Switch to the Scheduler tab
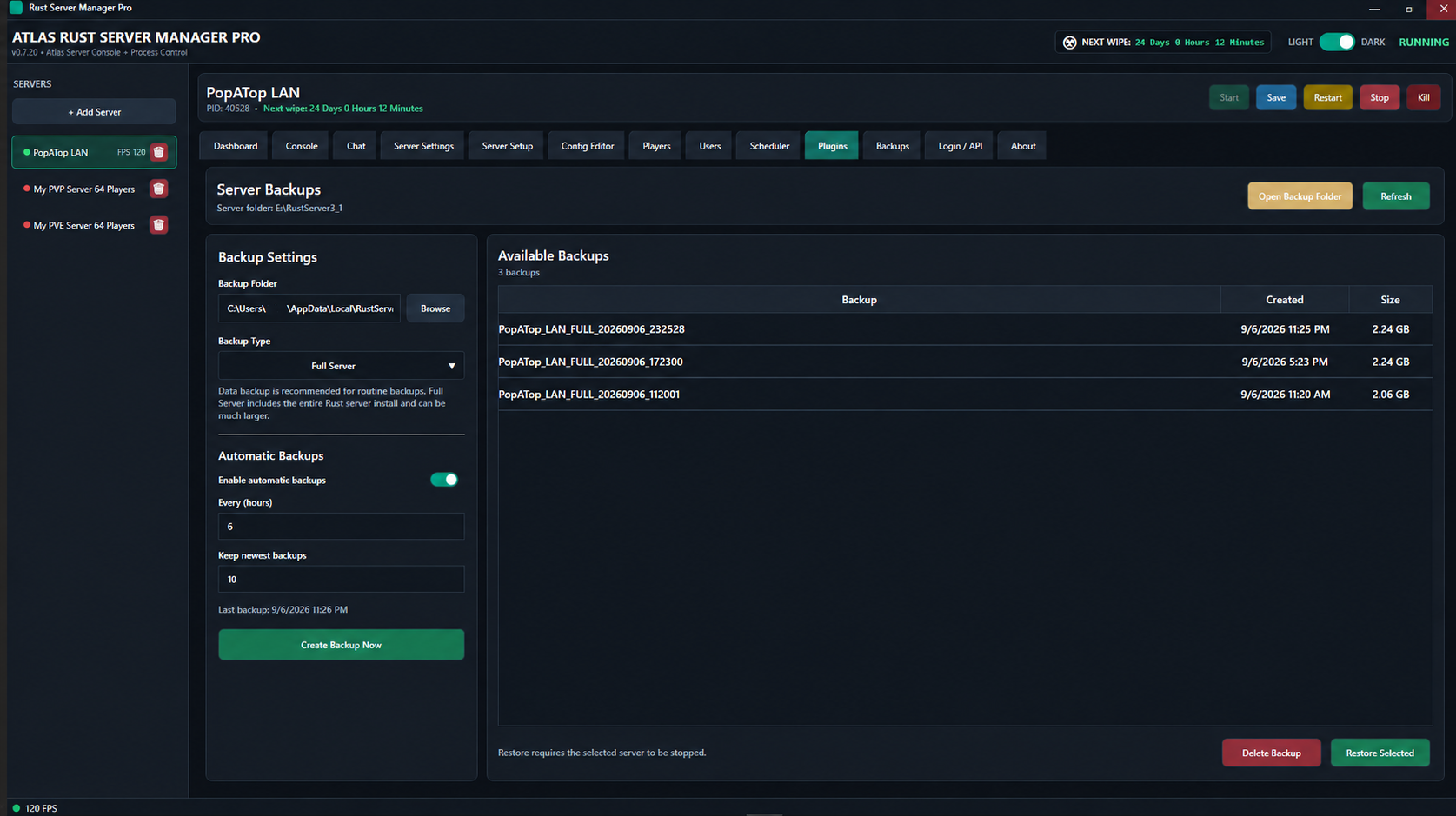 coord(769,146)
